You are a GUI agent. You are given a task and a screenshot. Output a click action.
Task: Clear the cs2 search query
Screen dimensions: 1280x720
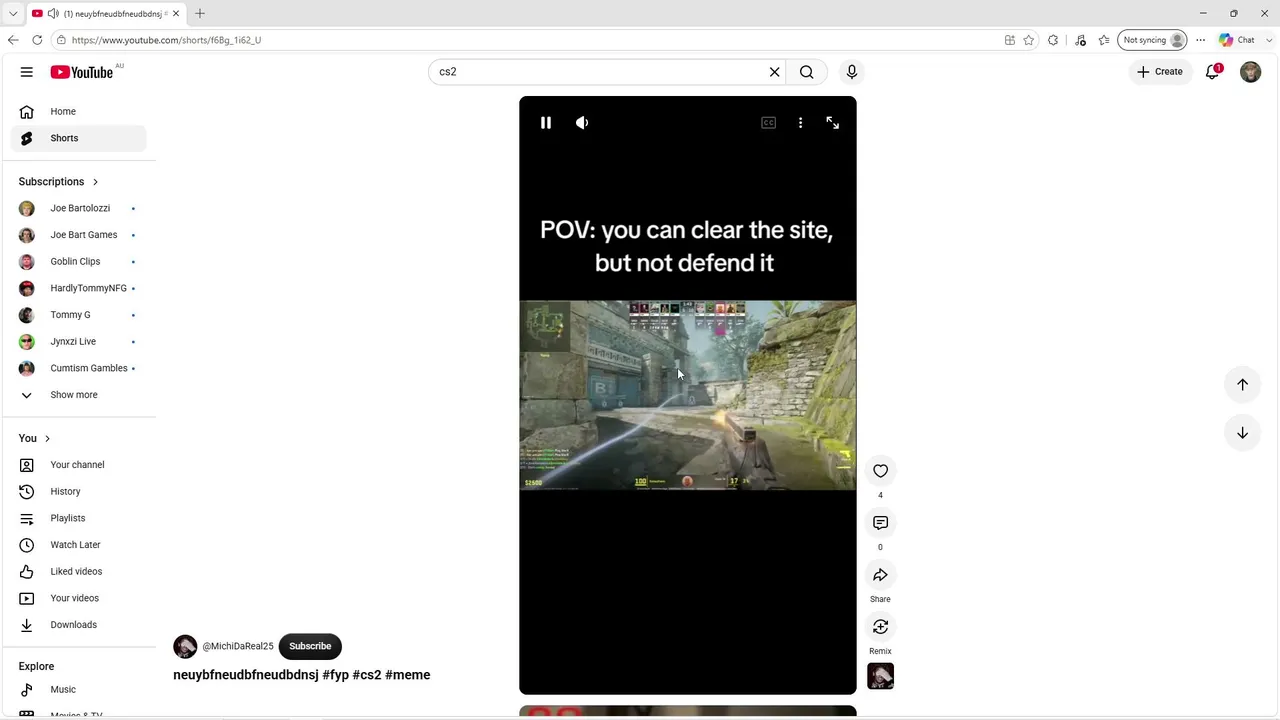(774, 72)
